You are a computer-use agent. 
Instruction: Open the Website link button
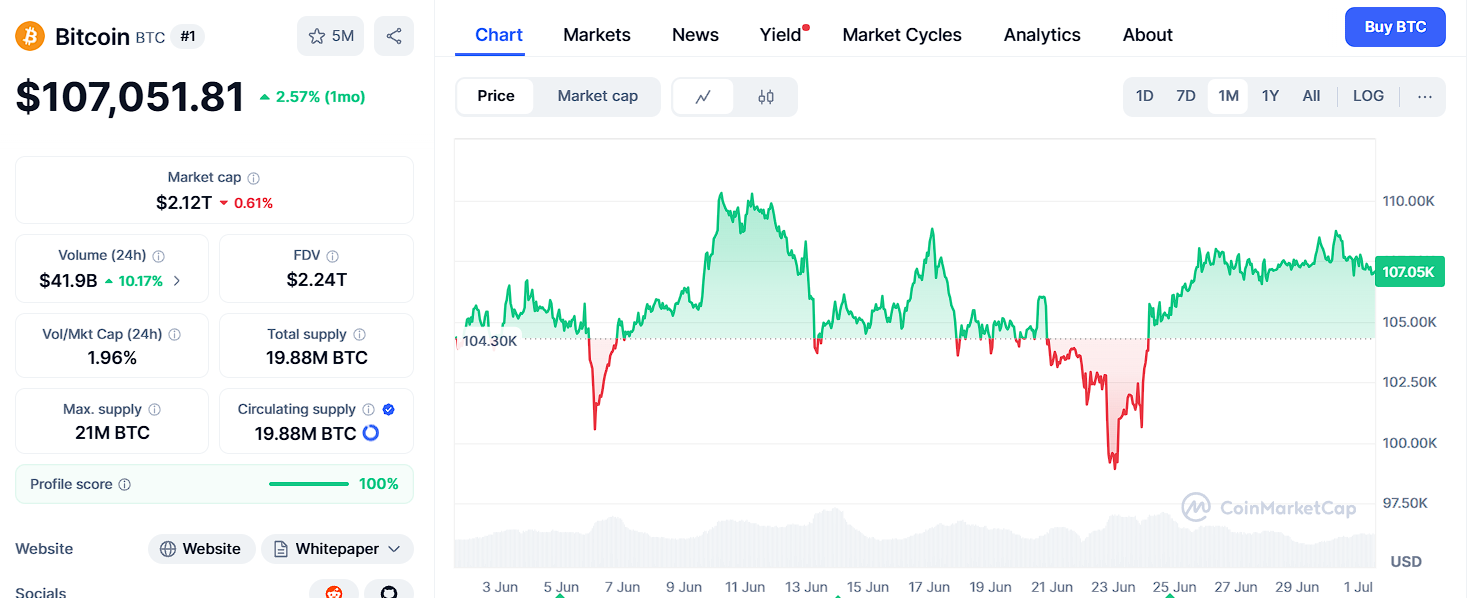[202, 549]
